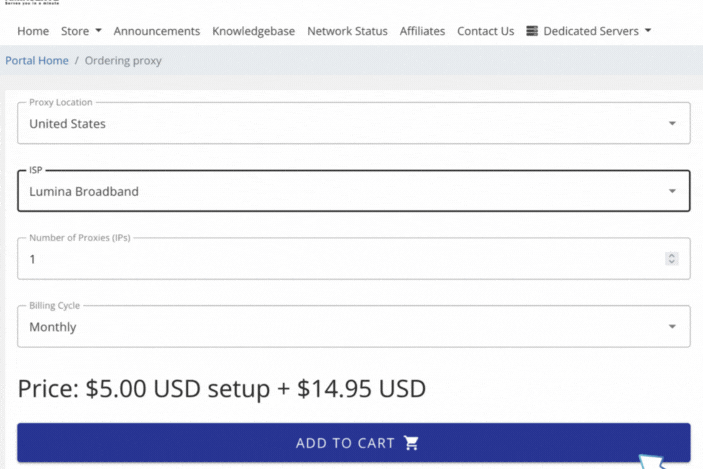703x469 pixels.
Task: Select Knowledgebase in the navigation bar
Action: (x=253, y=31)
